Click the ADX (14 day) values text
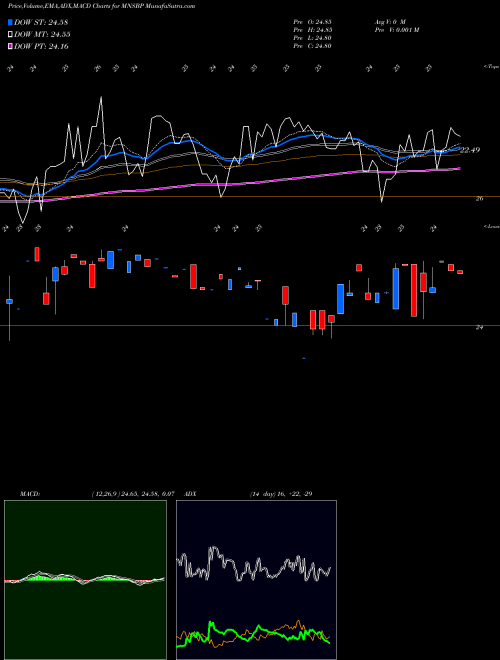 [281, 494]
